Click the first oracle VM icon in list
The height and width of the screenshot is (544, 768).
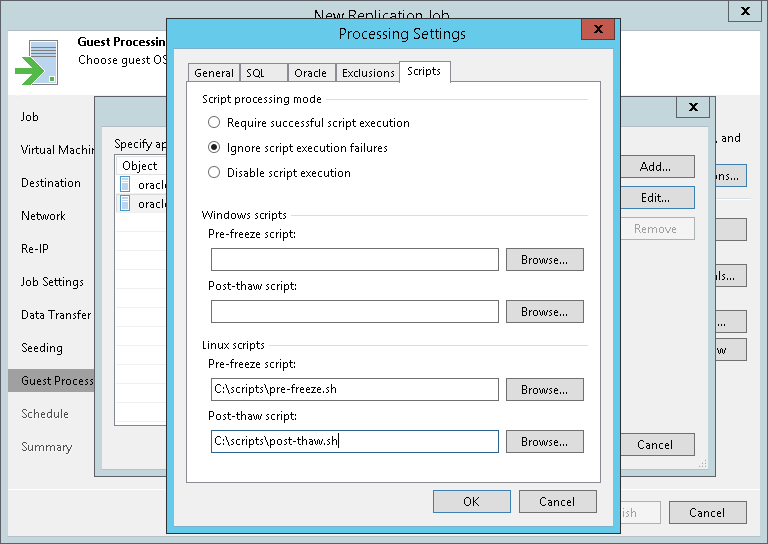[x=125, y=184]
